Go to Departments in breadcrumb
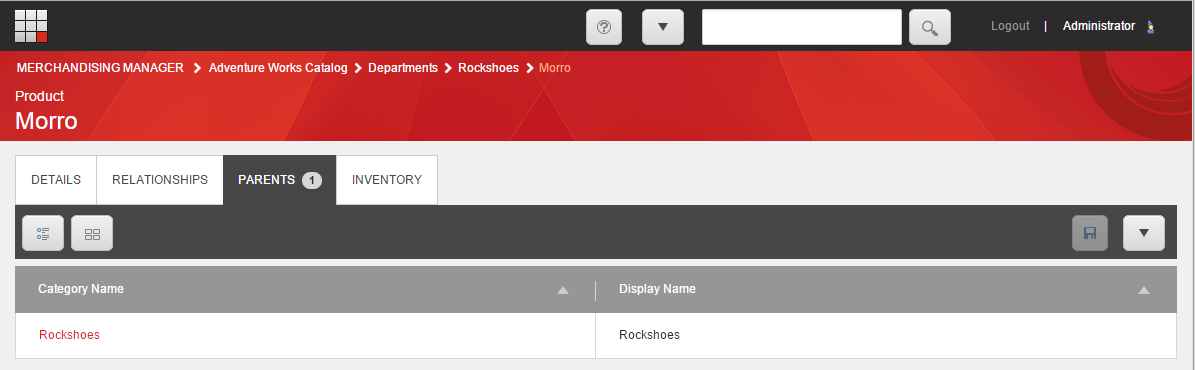The width and height of the screenshot is (1195, 370). pos(403,68)
